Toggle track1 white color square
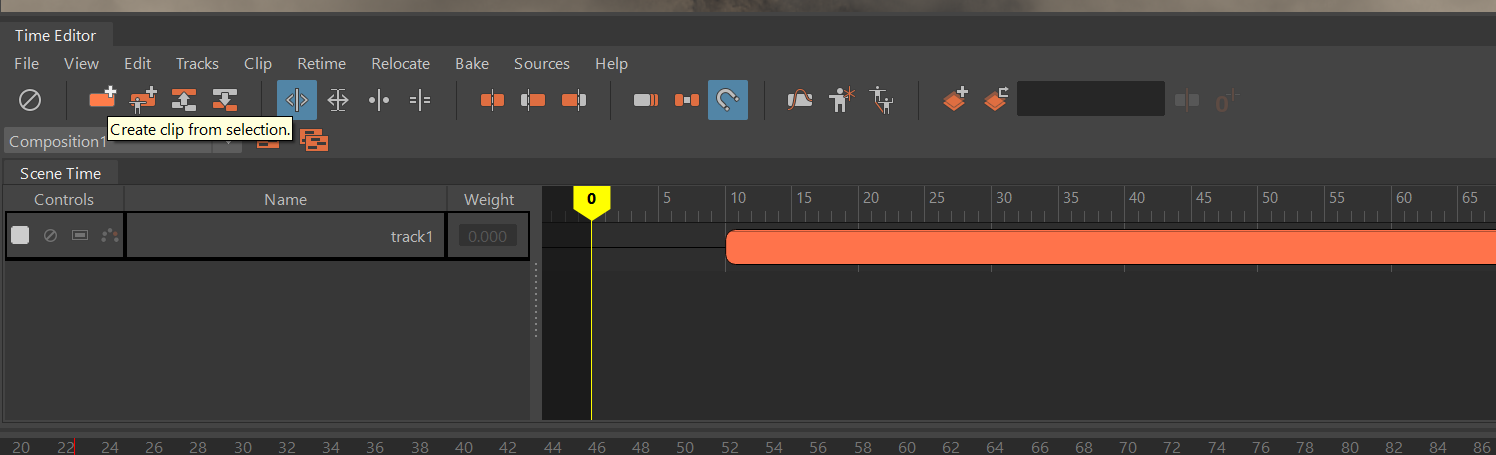1496x455 pixels. click(x=20, y=235)
